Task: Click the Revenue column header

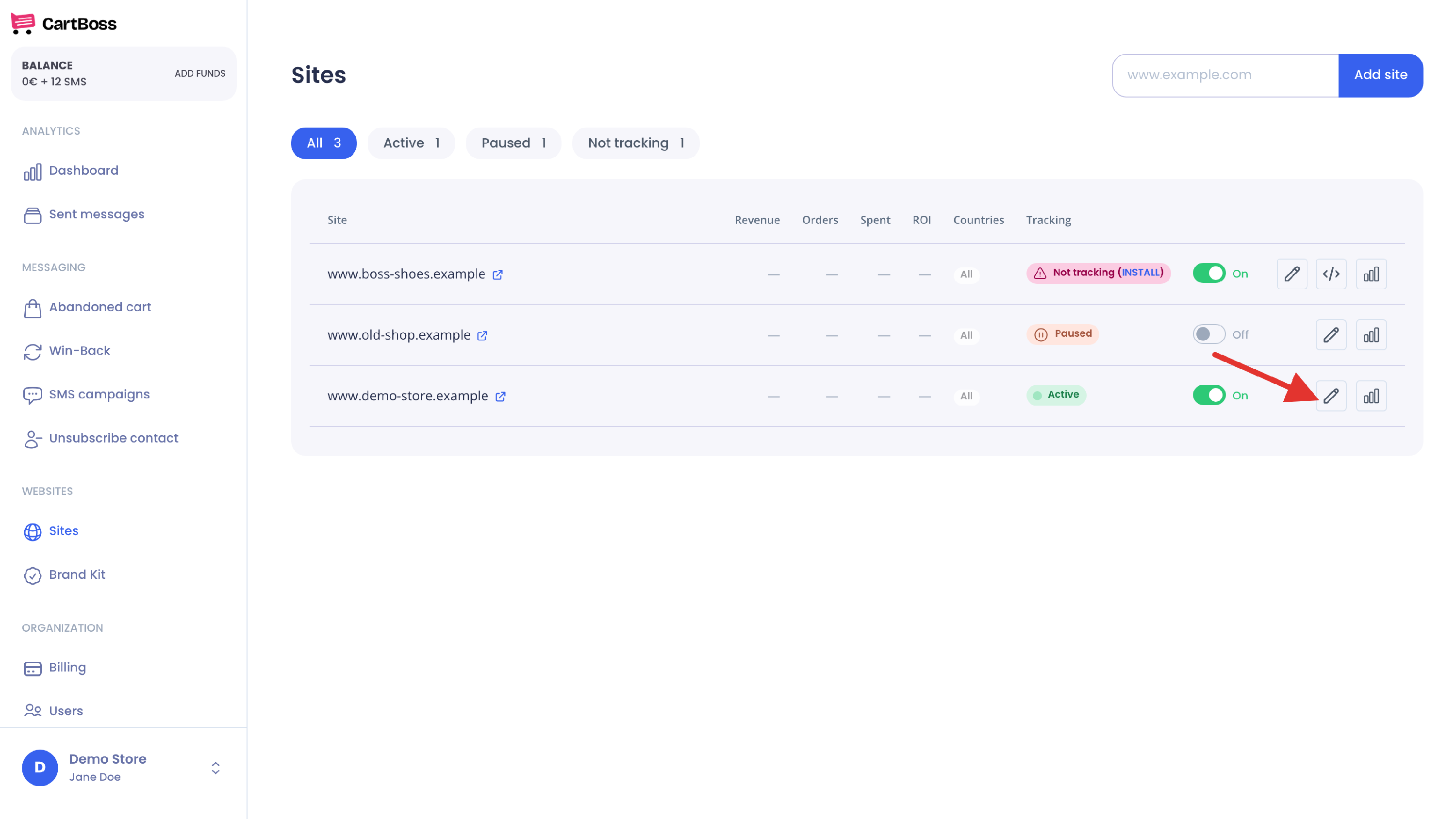Action: 757,220
